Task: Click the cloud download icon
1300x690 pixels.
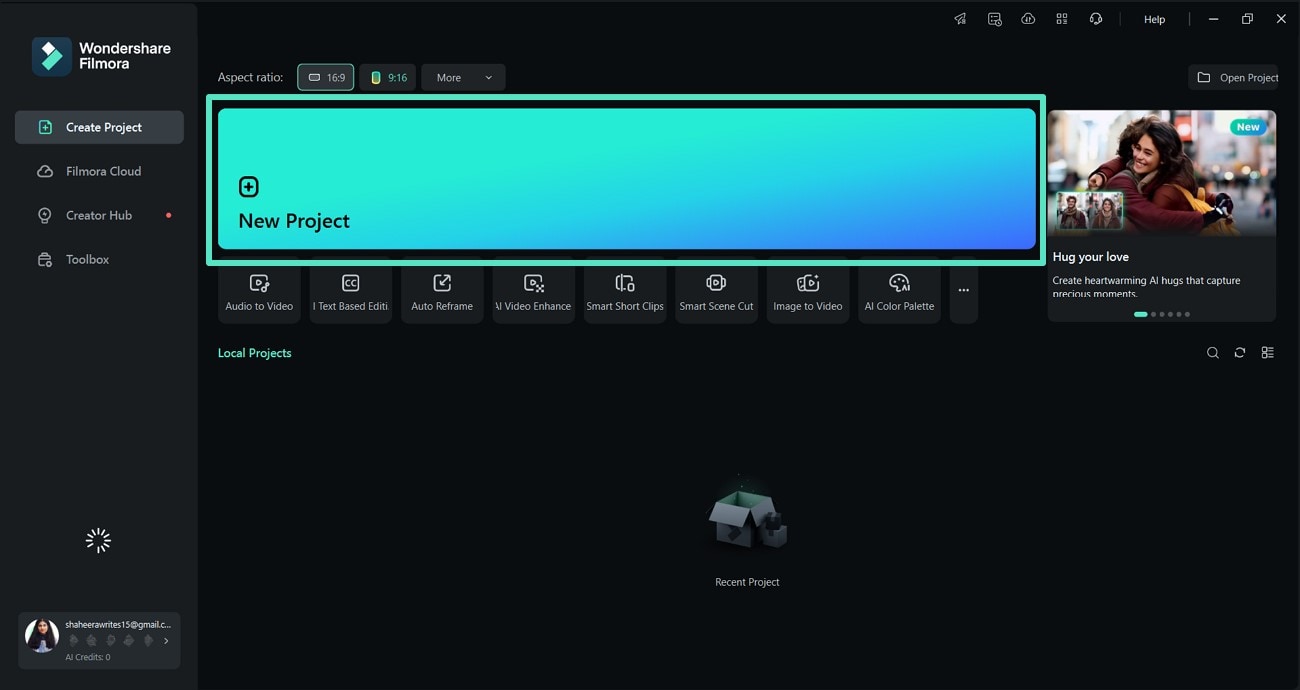Action: click(x=1028, y=19)
